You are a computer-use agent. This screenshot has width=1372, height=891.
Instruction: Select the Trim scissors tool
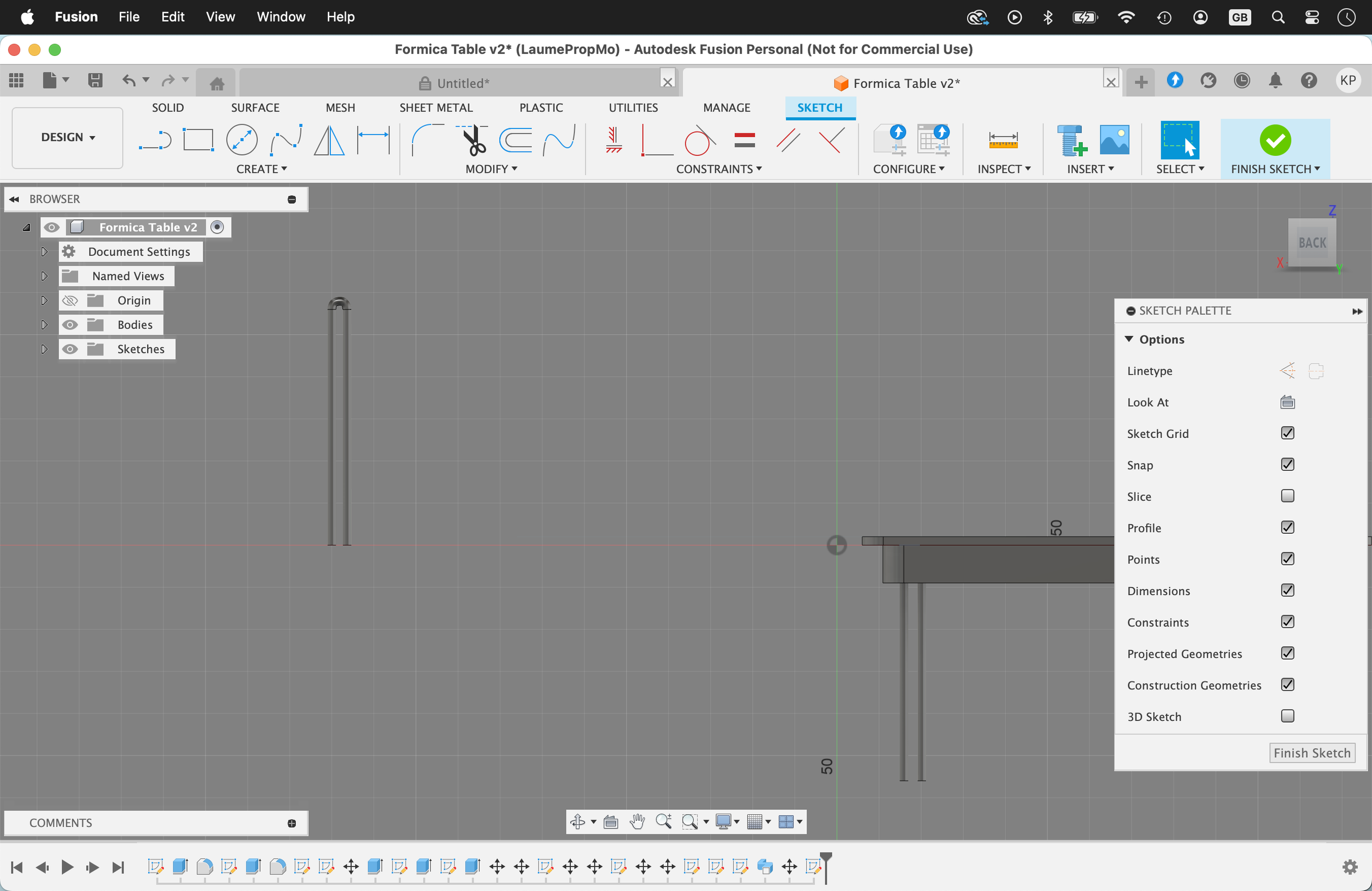[x=473, y=140]
